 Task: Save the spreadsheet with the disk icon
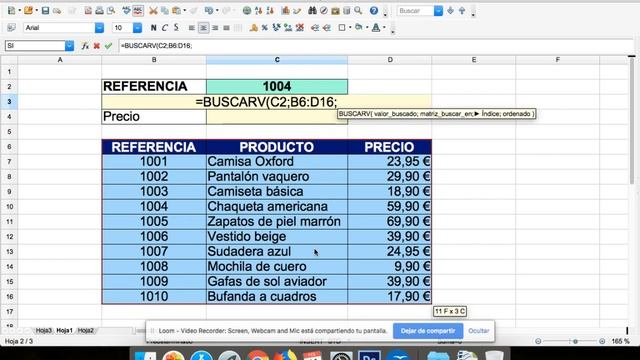[x=45, y=11]
